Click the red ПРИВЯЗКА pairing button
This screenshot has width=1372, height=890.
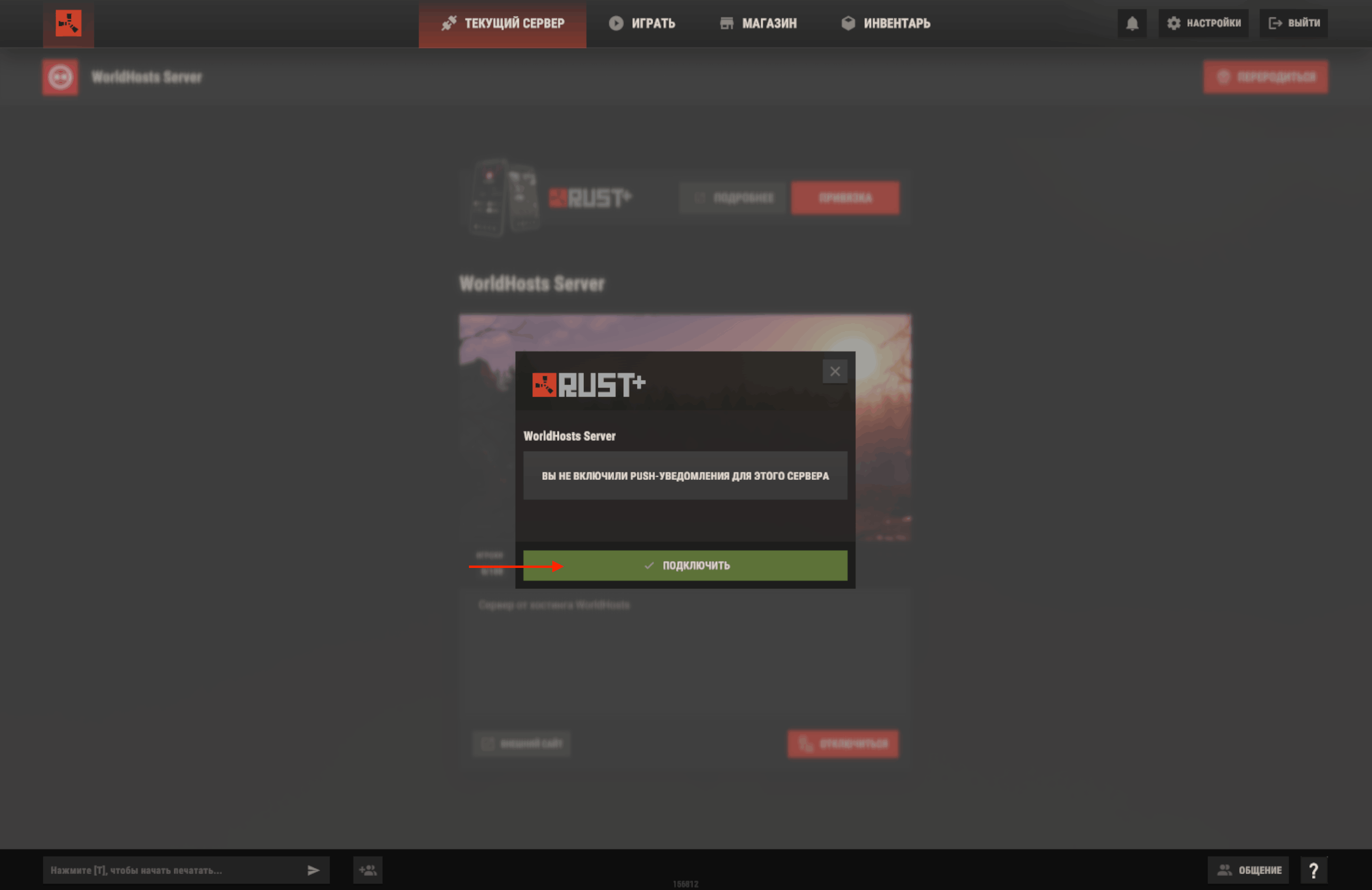click(845, 198)
